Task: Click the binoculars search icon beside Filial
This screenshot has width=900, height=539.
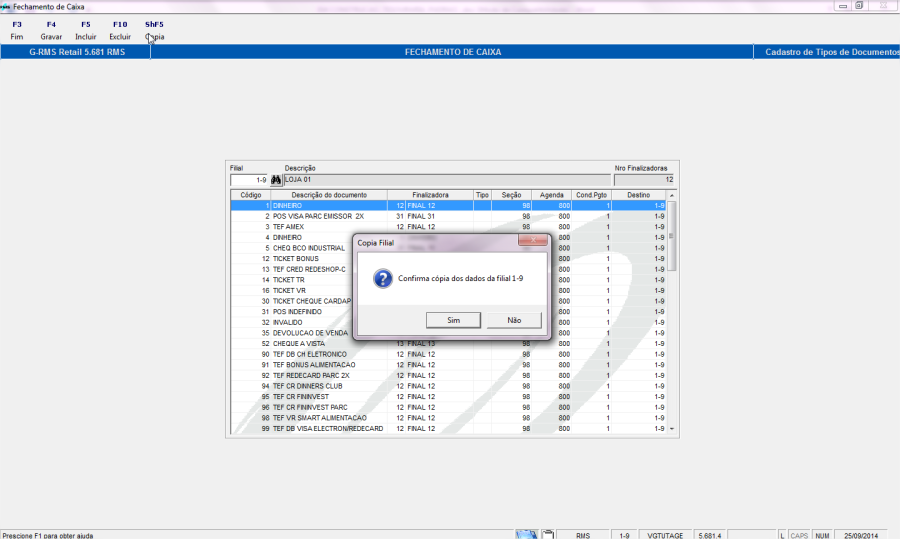Action: point(276,180)
